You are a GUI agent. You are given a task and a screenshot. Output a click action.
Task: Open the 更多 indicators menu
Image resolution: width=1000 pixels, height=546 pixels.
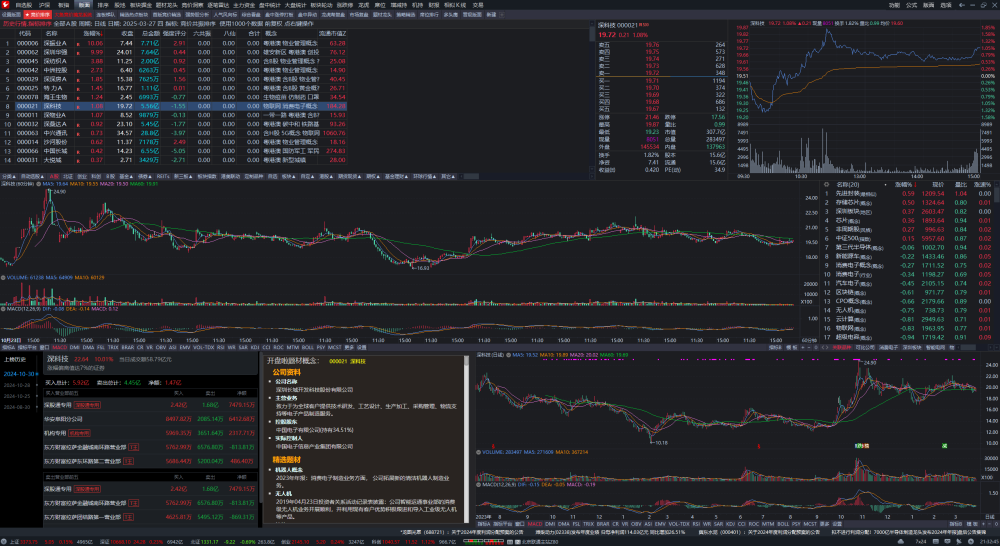[x=349, y=348]
